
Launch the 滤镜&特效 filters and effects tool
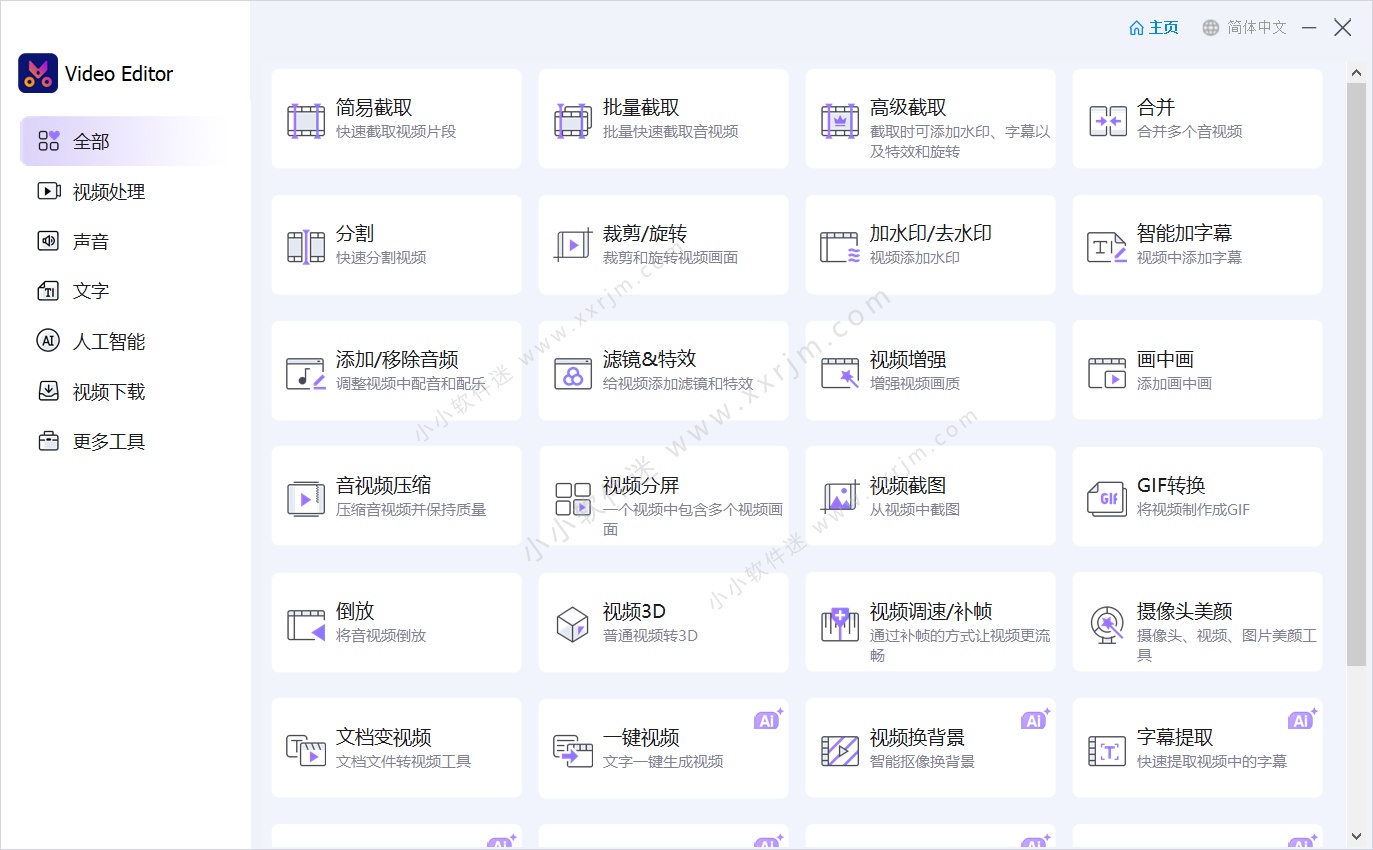point(663,370)
